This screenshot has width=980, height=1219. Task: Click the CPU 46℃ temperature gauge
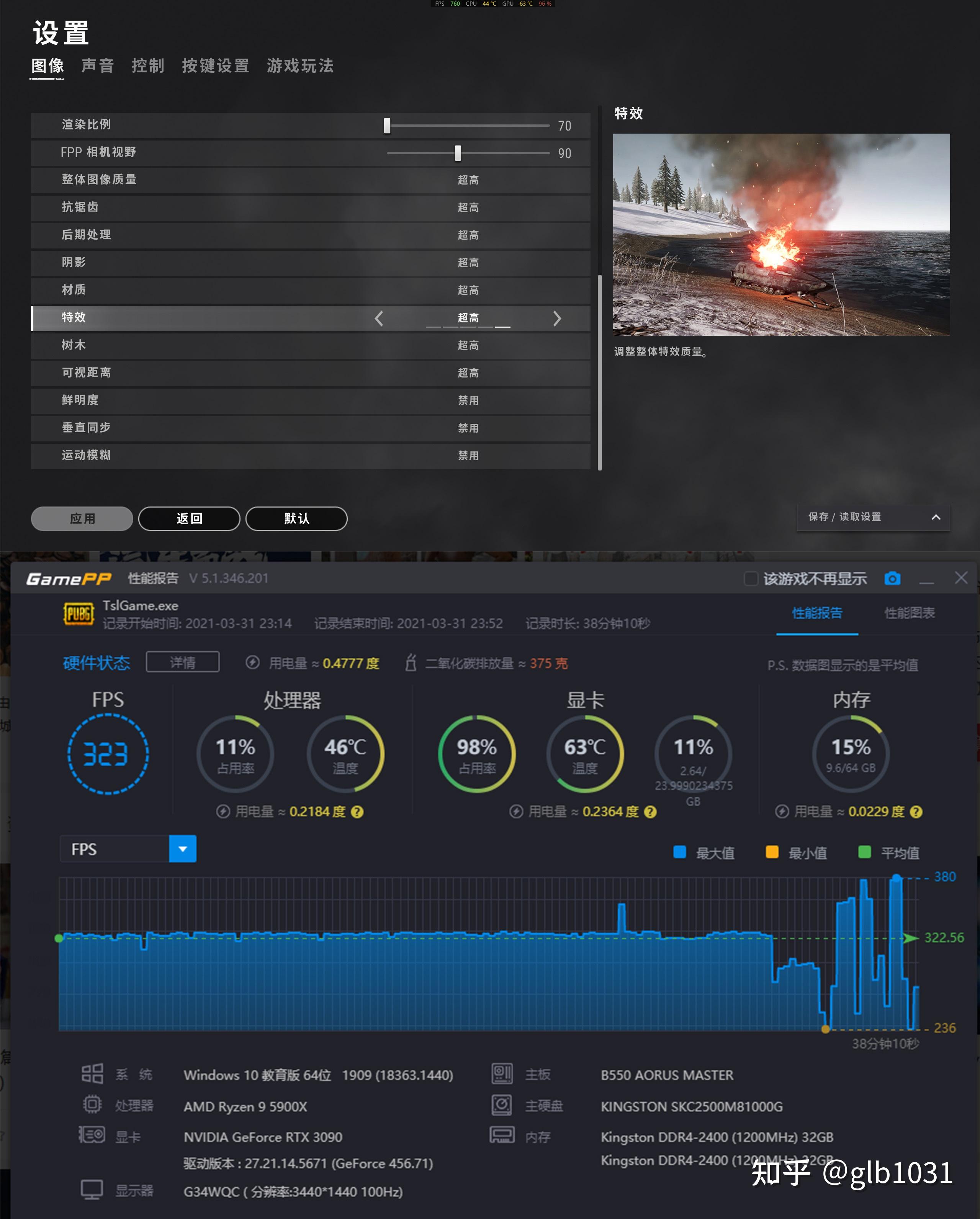tap(345, 754)
